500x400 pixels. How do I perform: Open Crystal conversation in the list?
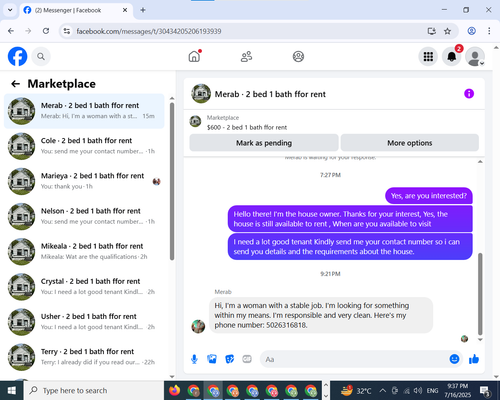point(84,287)
